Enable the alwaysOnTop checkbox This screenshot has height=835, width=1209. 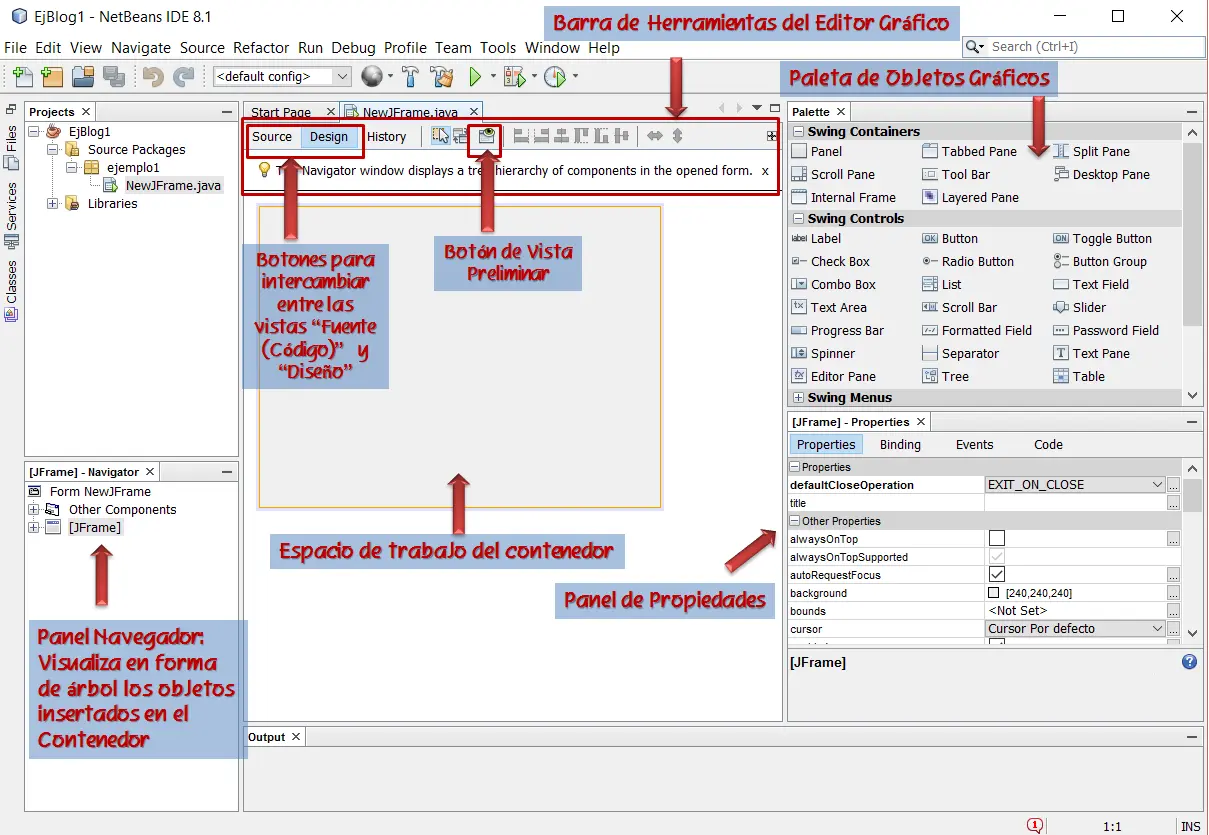(x=996, y=539)
